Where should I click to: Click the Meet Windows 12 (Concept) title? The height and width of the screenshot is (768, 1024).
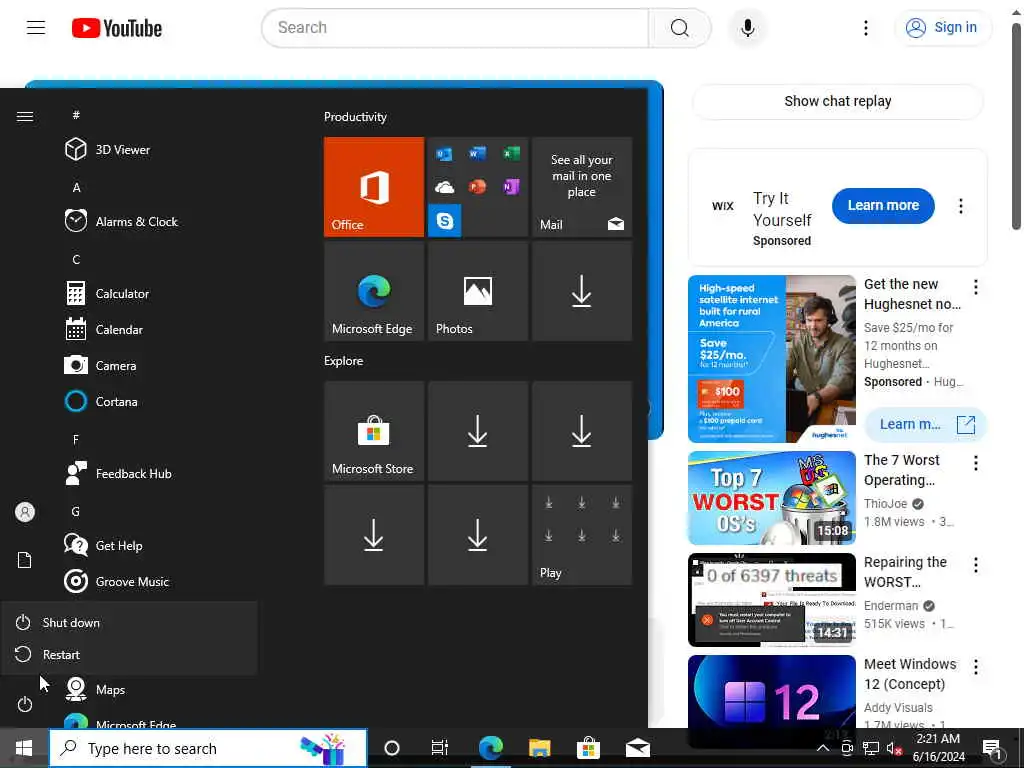click(x=910, y=674)
